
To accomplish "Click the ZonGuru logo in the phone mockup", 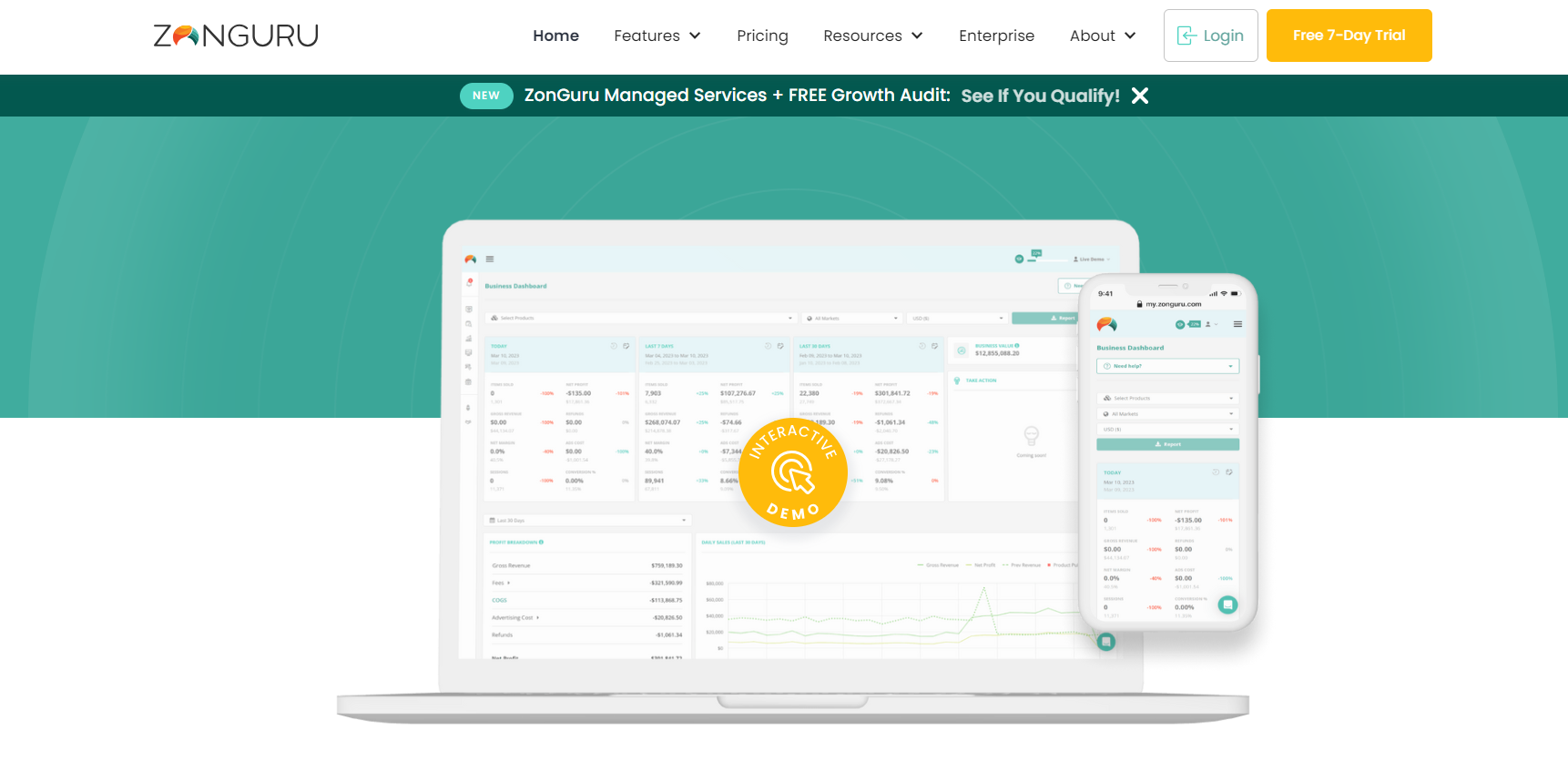I will pos(1106,324).
